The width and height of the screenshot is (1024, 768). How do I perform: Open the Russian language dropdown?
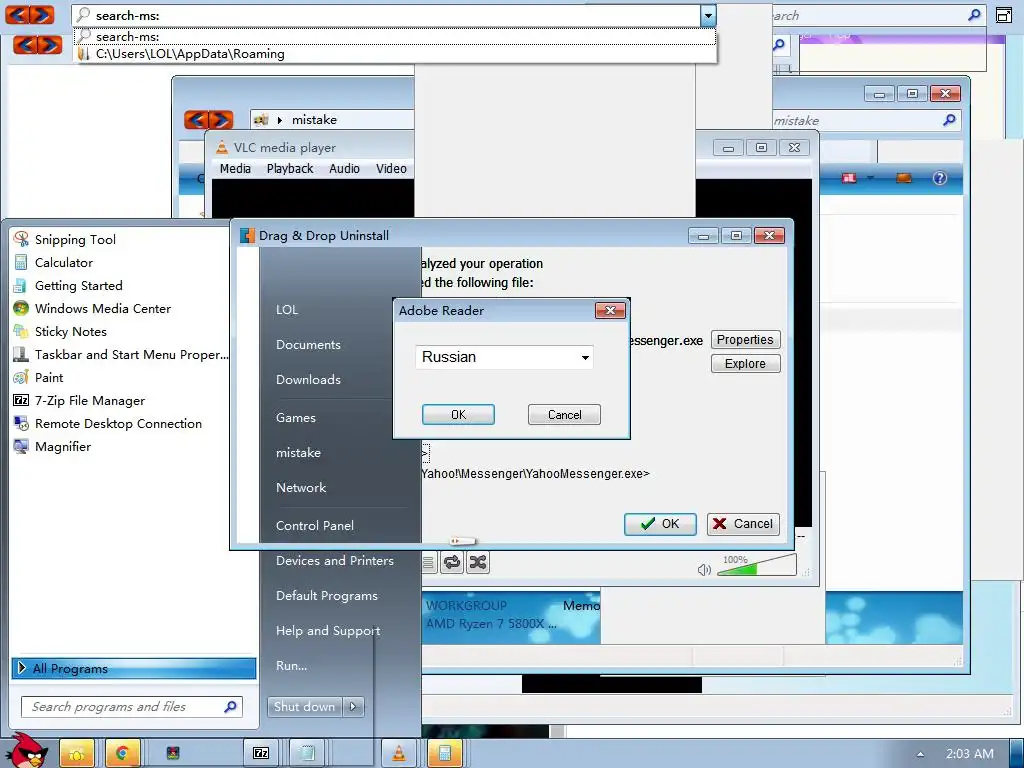coord(585,357)
